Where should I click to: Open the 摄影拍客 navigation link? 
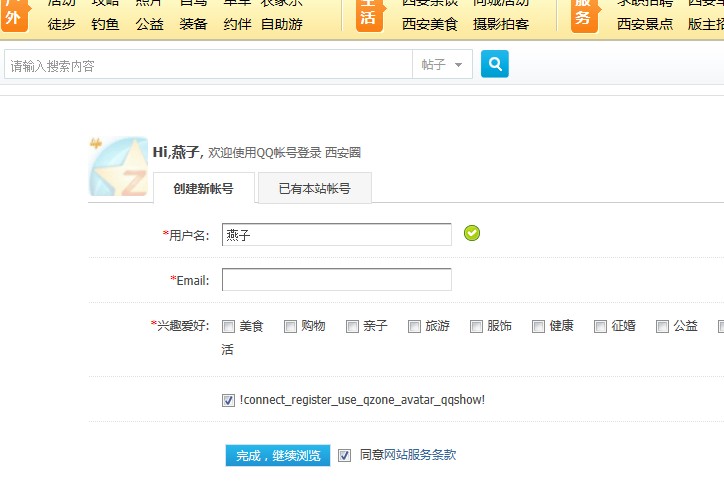pyautogui.click(x=501, y=24)
